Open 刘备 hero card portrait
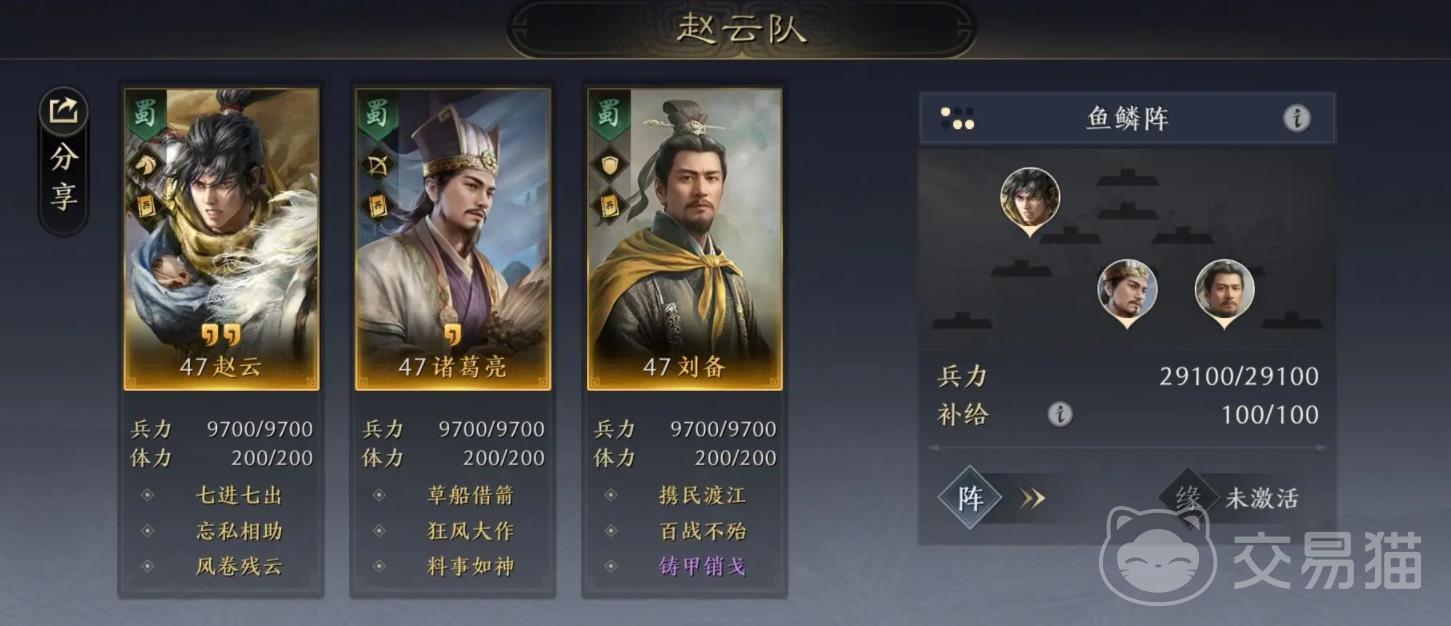Viewport: 1451px width, 626px height. pyautogui.click(x=685, y=239)
